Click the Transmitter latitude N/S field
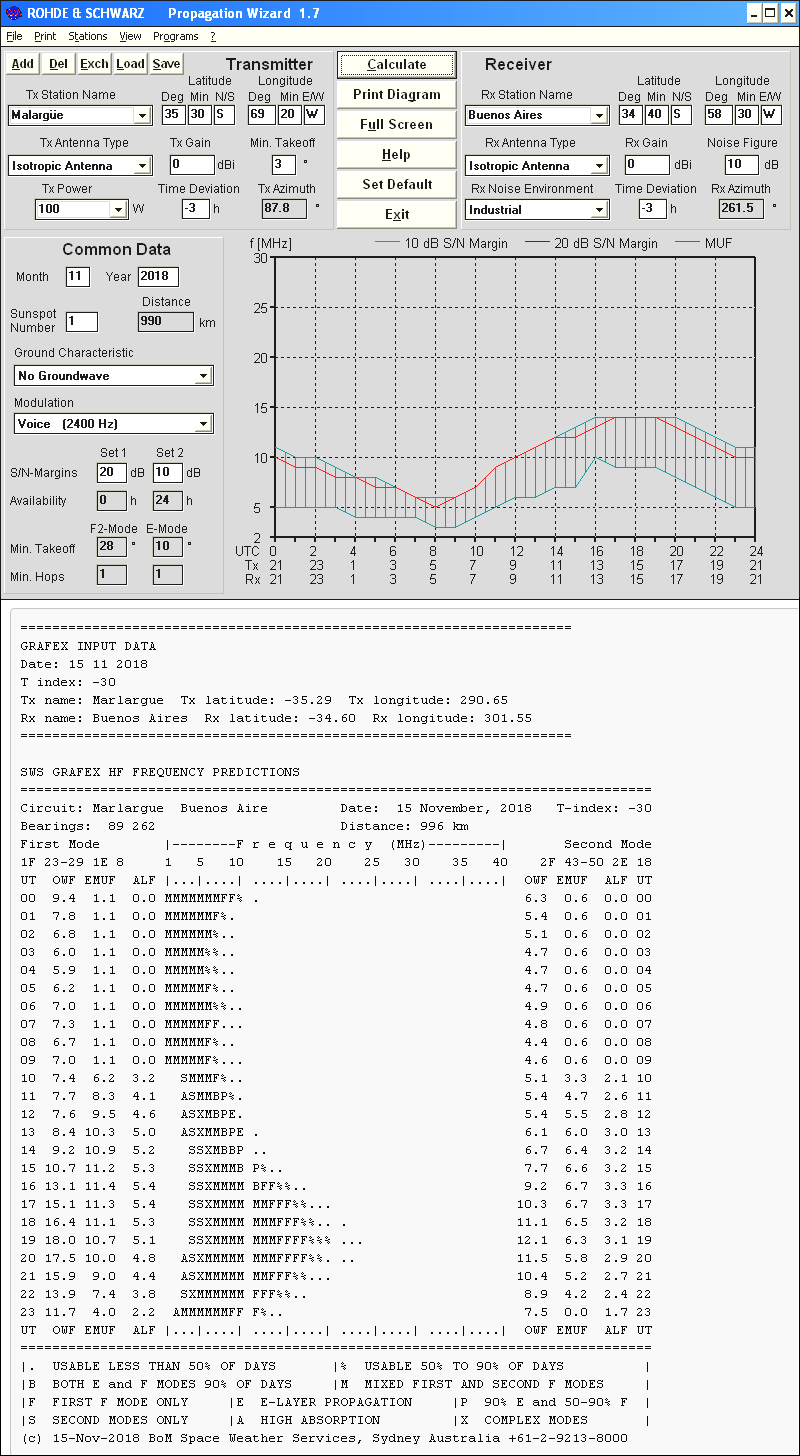This screenshot has width=800, height=1456. click(x=224, y=115)
